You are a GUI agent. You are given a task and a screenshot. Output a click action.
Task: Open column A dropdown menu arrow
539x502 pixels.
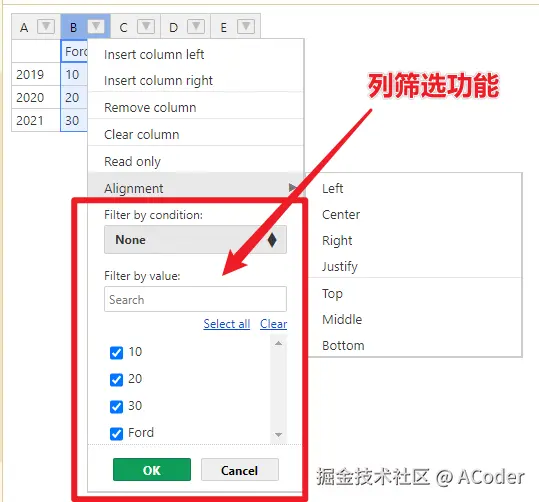(x=46, y=26)
